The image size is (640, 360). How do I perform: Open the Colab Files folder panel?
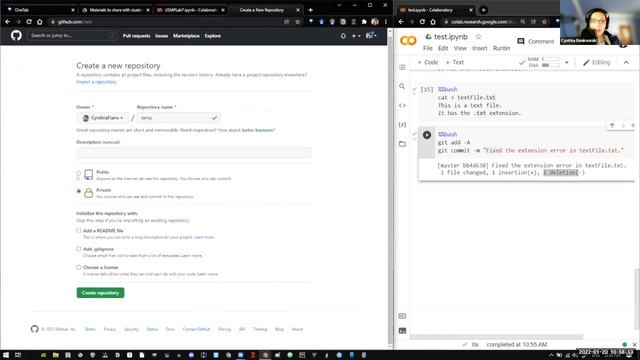click(x=402, y=144)
